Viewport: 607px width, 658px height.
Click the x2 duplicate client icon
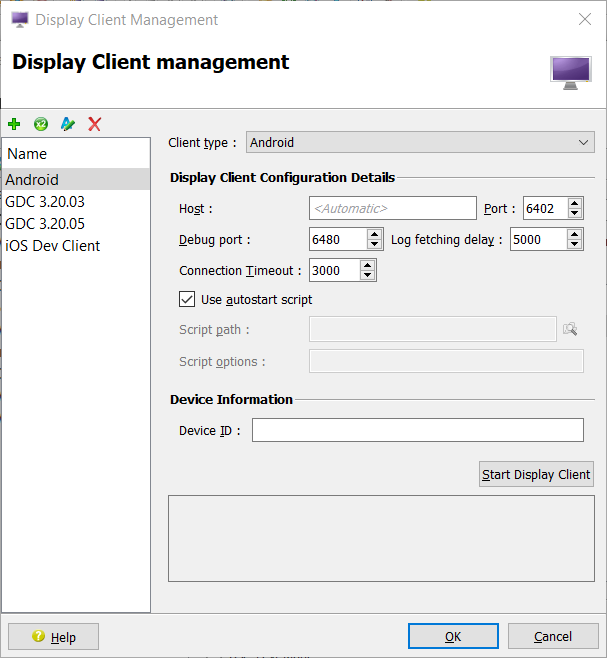tap(41, 124)
